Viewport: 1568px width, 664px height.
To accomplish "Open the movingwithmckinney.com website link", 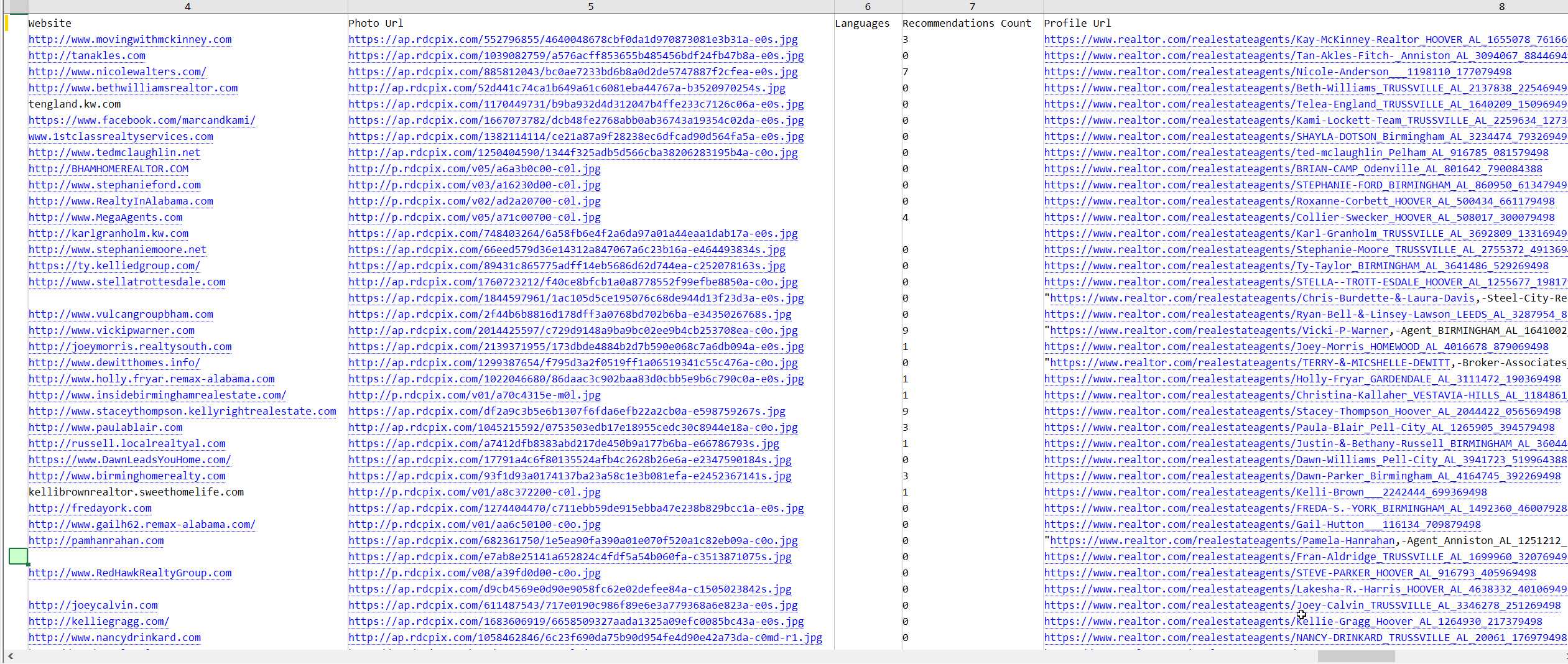I will [130, 39].
